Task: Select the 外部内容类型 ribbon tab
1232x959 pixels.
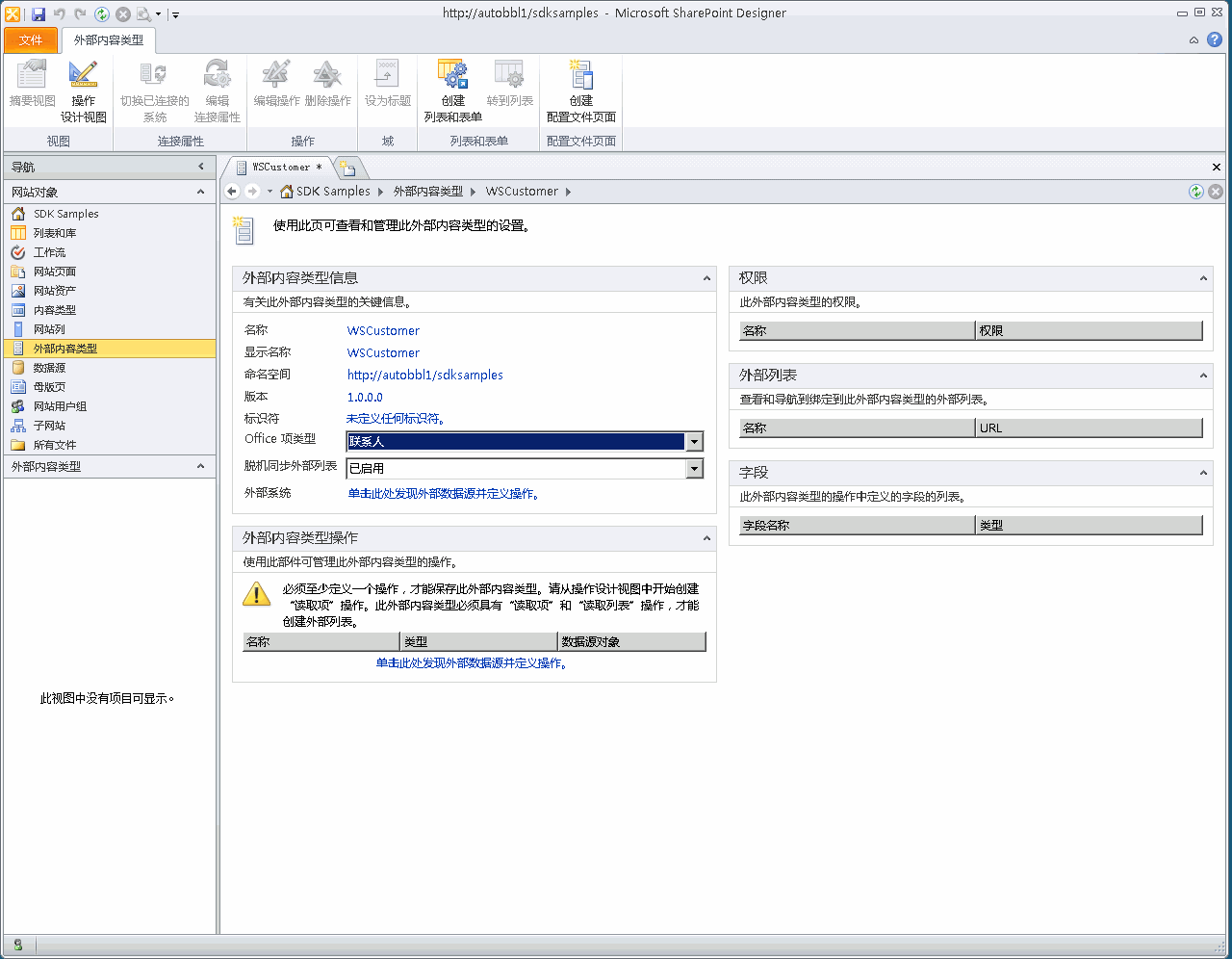Action: coord(109,40)
